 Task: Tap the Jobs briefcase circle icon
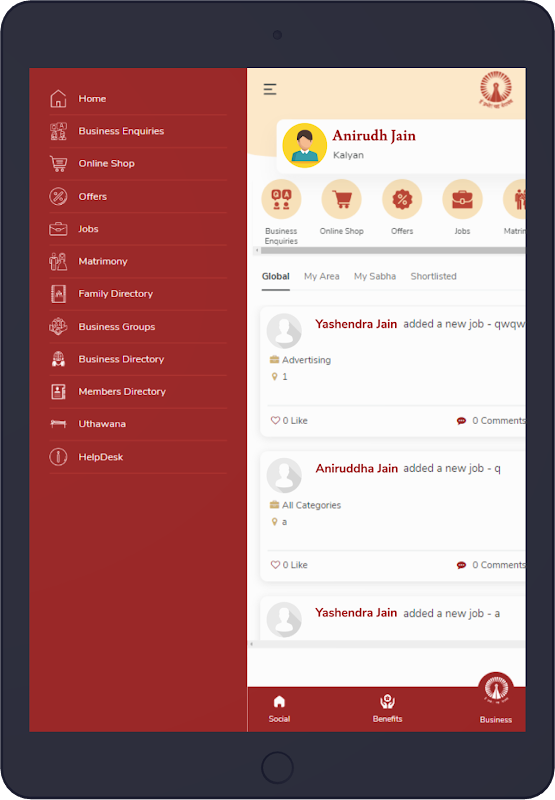coord(462,199)
